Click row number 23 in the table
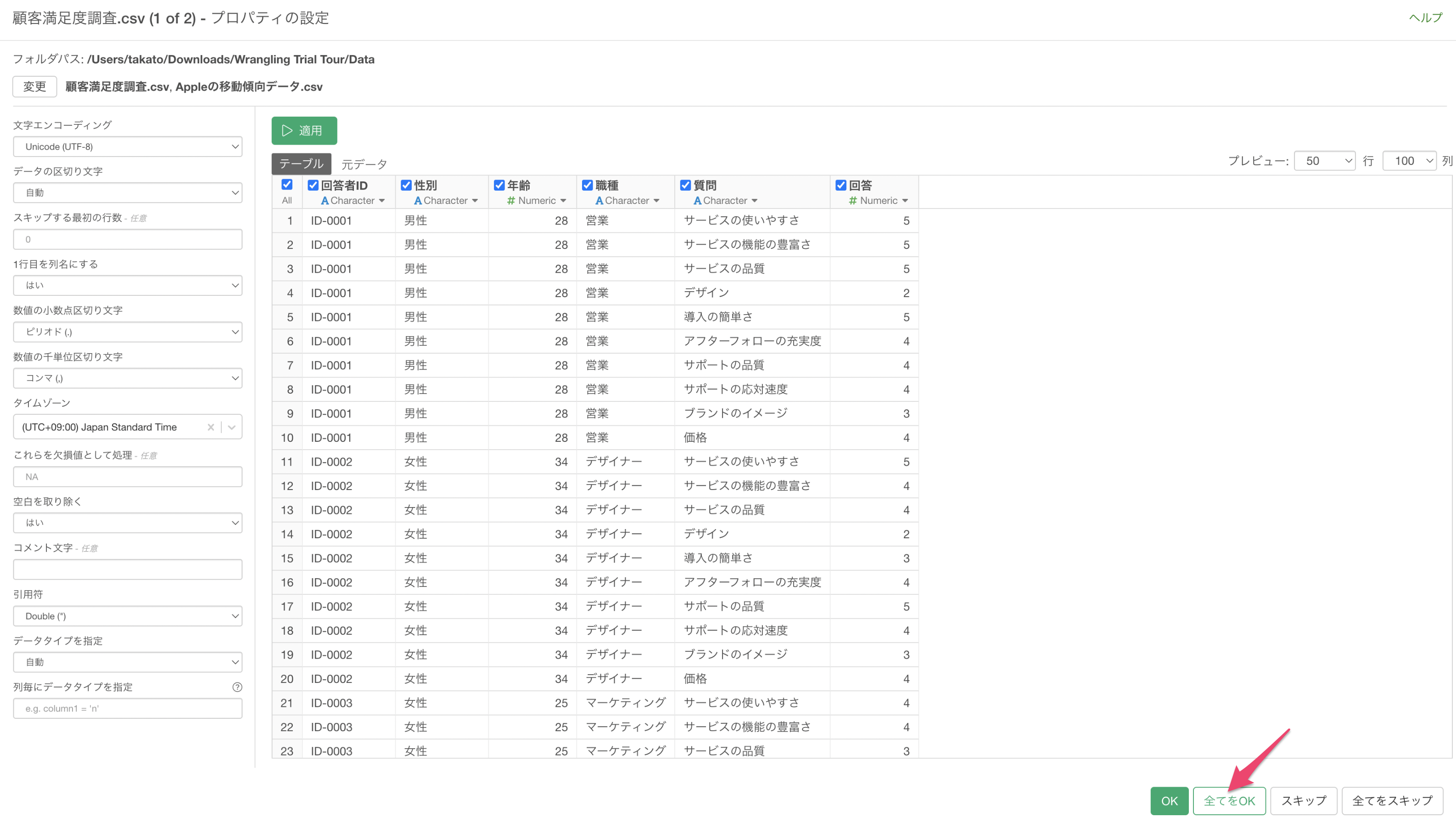 click(x=287, y=750)
